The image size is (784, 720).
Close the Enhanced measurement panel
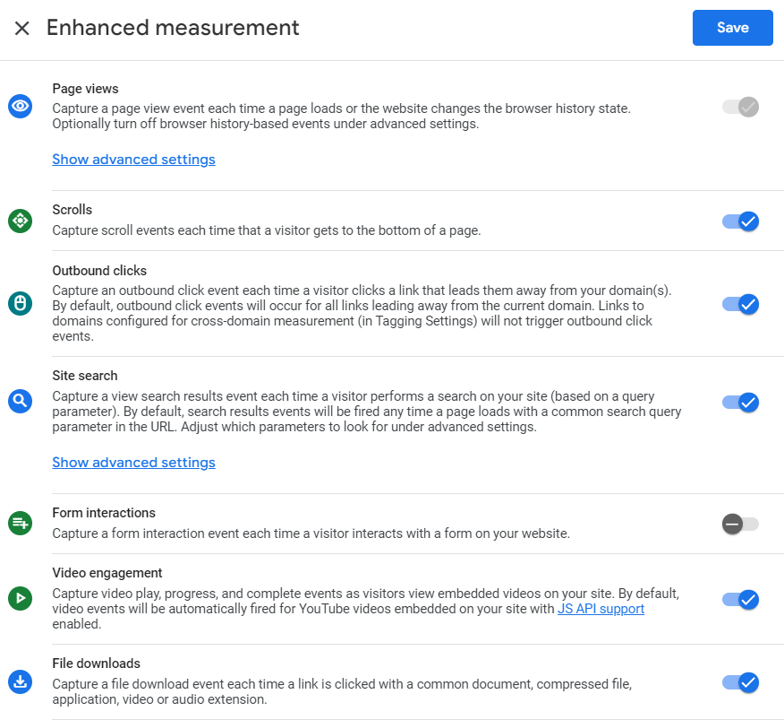tap(22, 28)
